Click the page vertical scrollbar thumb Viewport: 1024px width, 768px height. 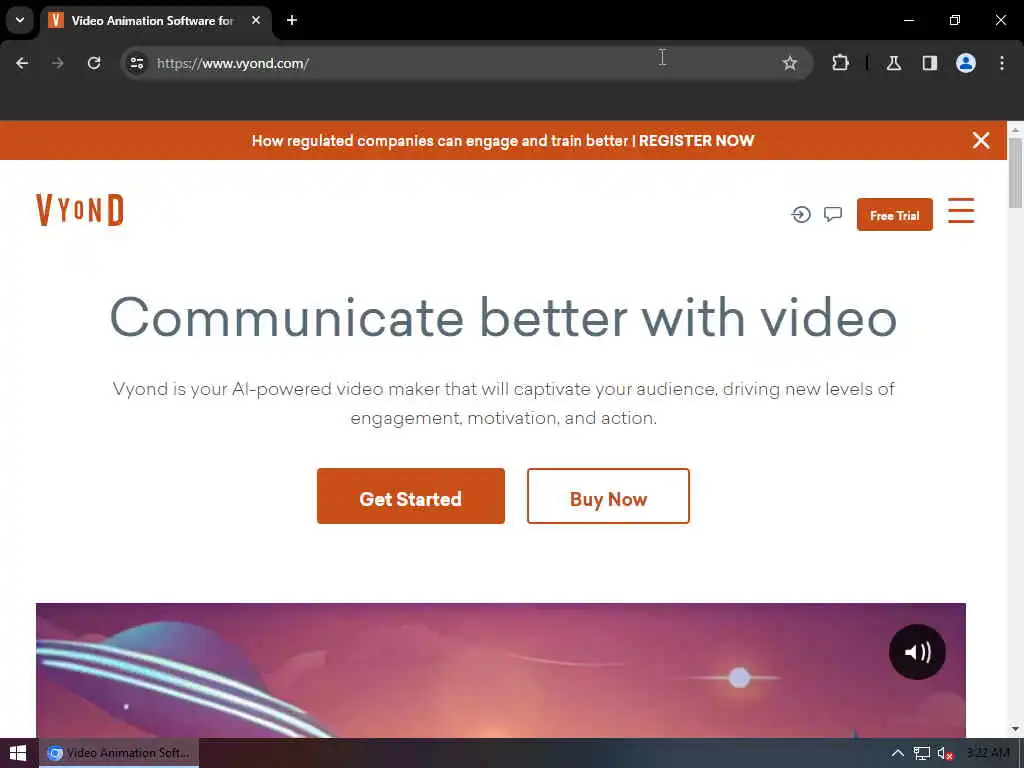[x=1015, y=174]
